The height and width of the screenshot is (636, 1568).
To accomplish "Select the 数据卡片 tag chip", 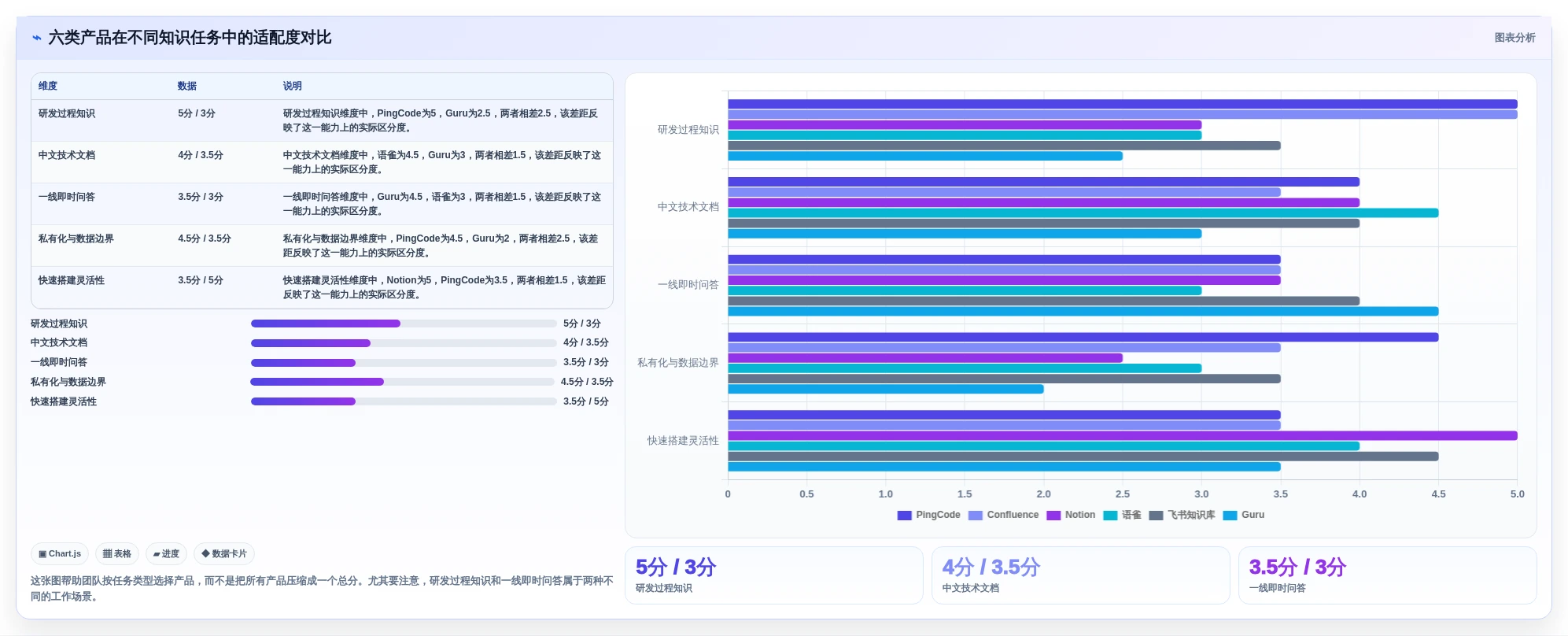I will tap(224, 554).
